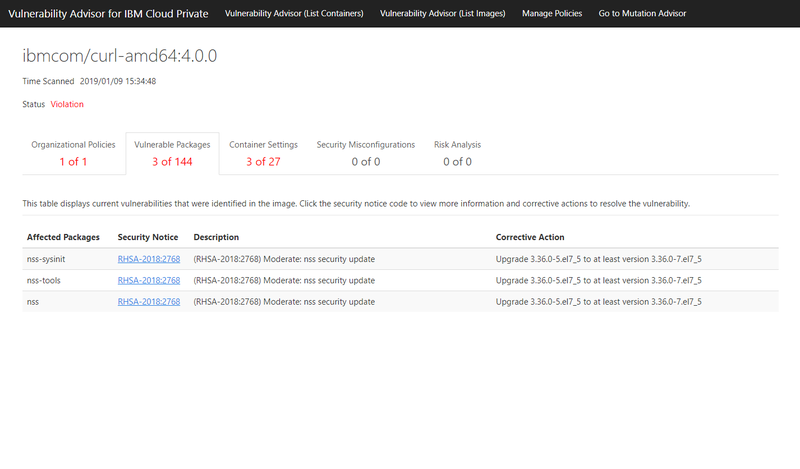800x469 pixels.
Task: Select the nss package cell
Action: coord(33,302)
